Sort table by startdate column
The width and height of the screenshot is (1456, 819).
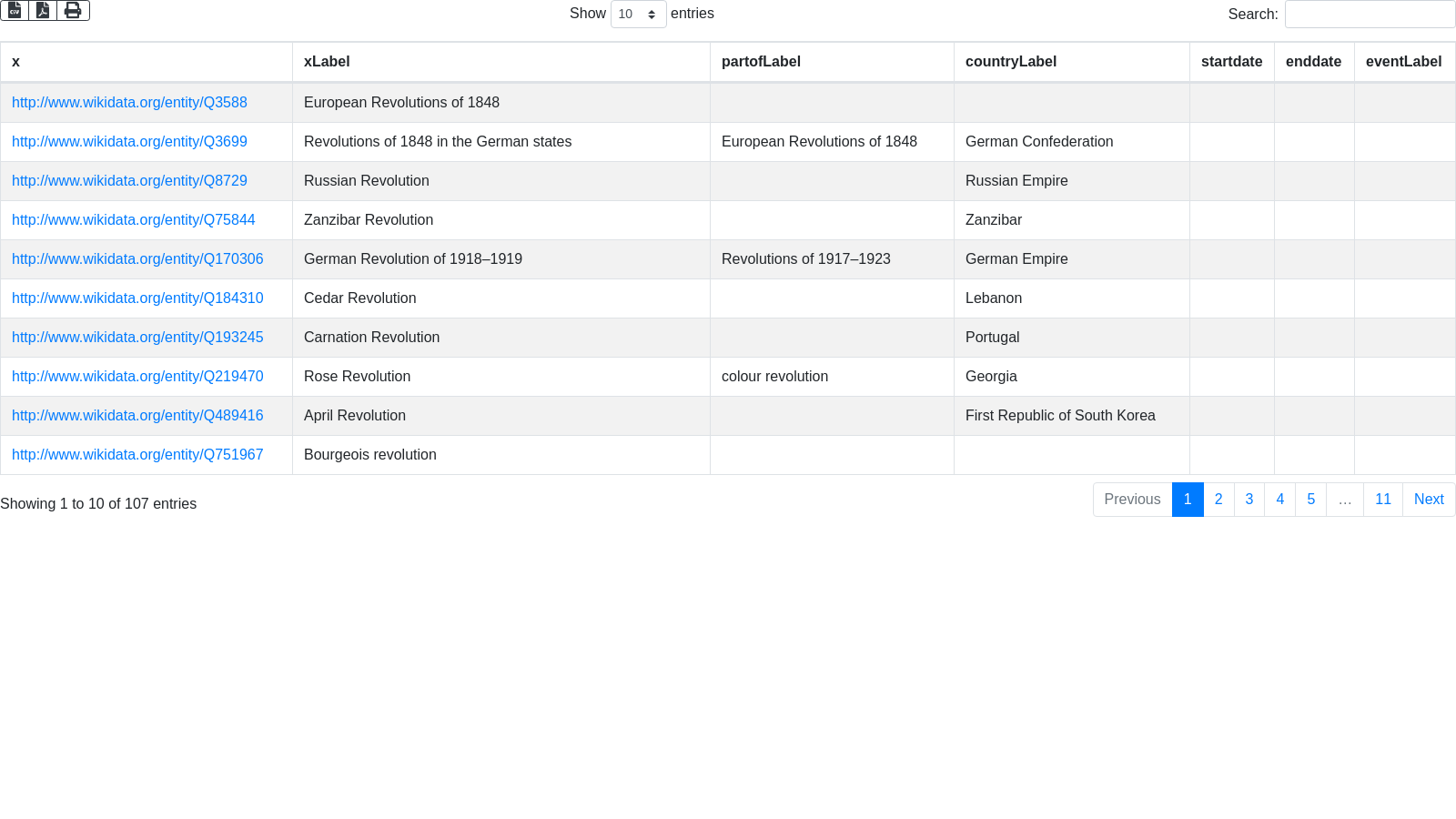[1231, 62]
